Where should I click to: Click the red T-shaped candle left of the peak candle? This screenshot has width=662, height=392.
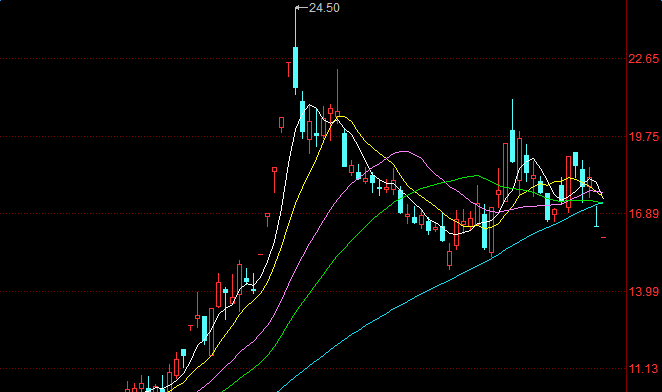289,69
